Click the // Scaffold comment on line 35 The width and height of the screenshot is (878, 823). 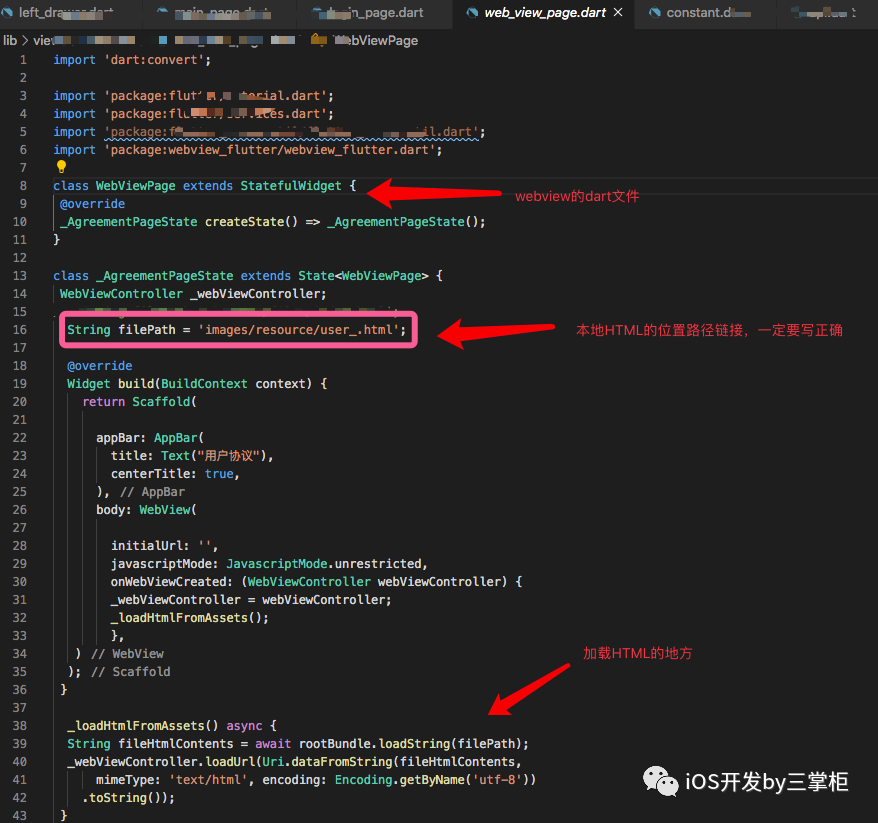pos(130,672)
